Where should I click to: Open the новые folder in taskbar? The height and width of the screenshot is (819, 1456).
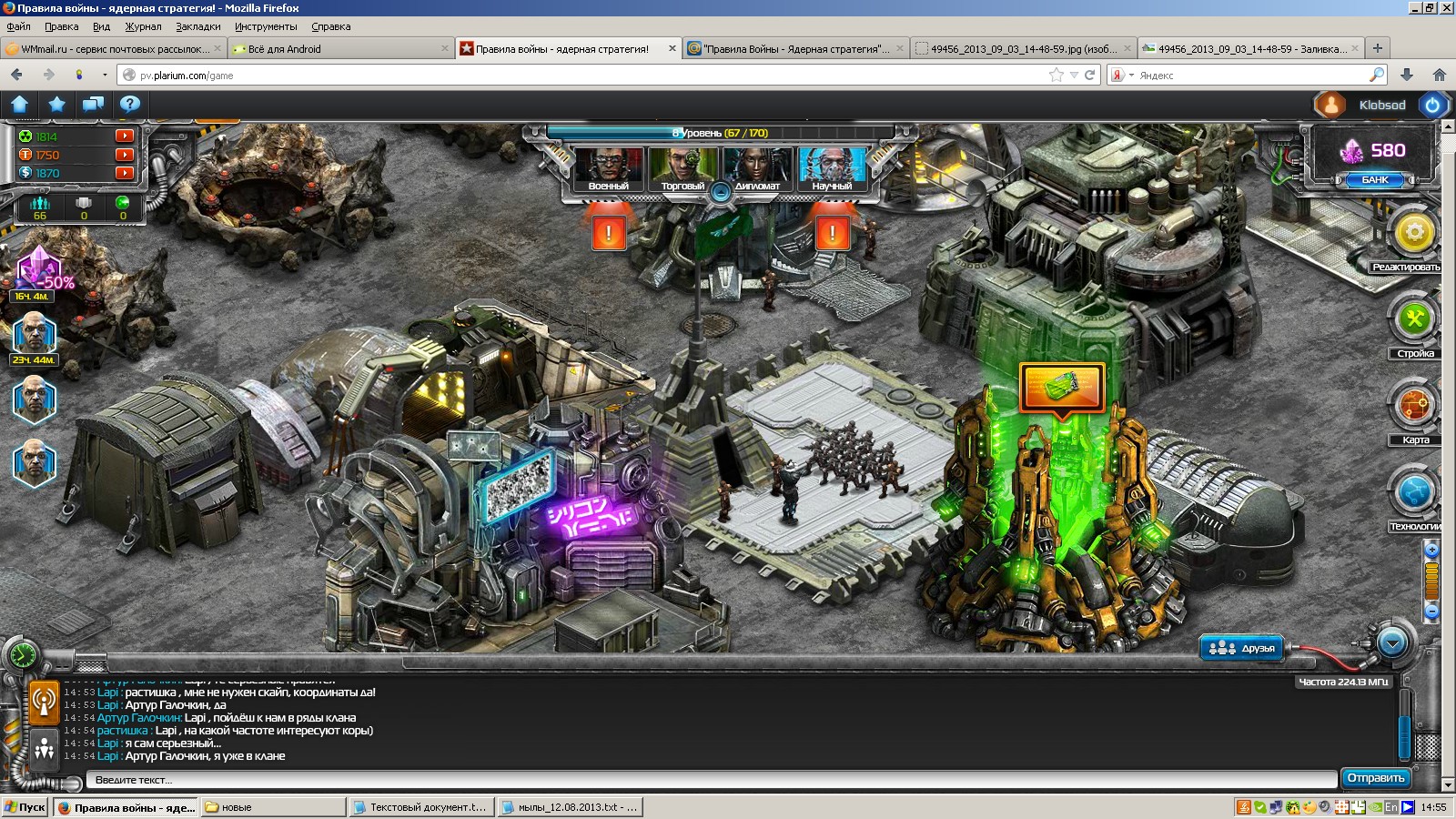pyautogui.click(x=273, y=807)
